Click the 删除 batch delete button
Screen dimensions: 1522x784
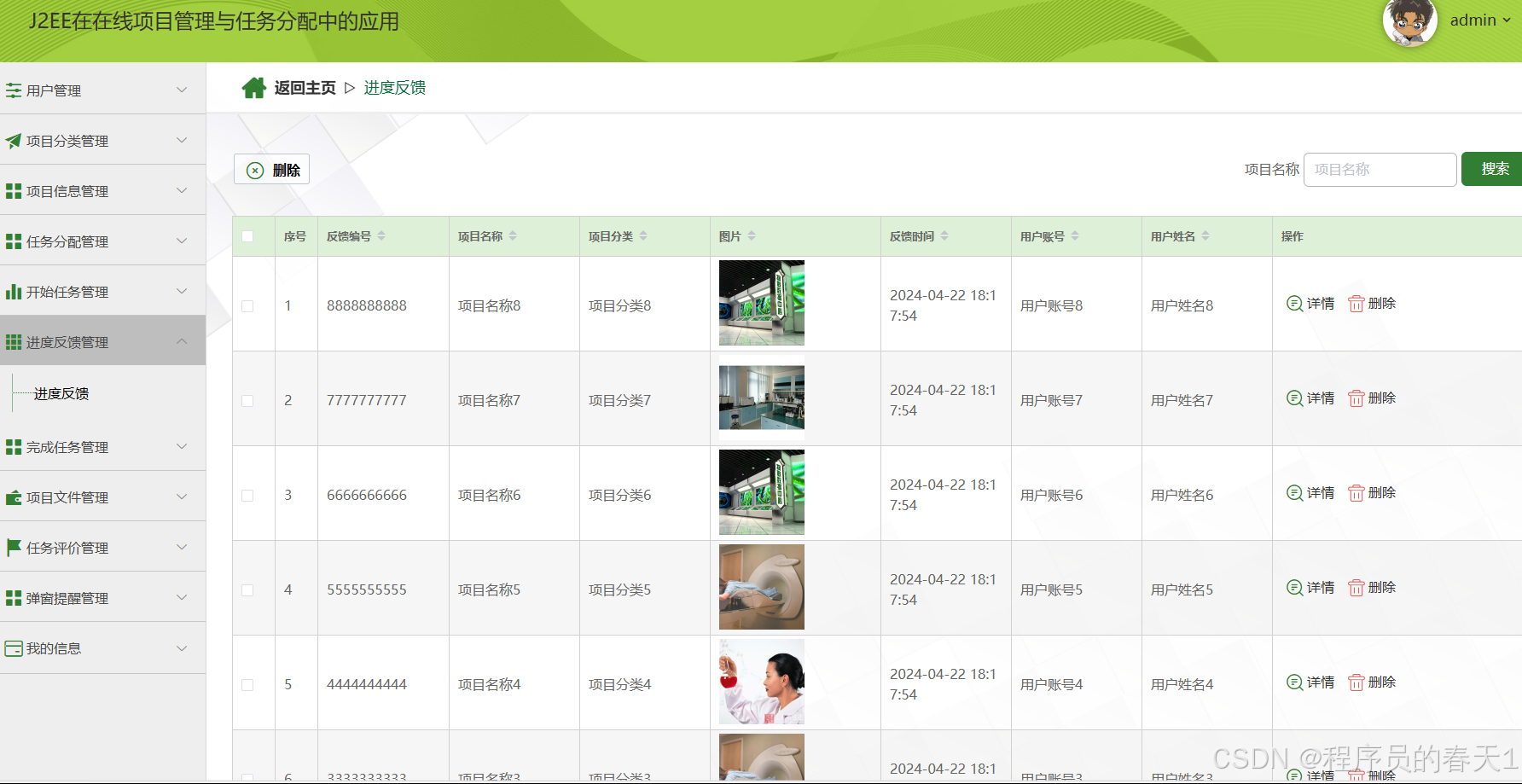point(271,170)
